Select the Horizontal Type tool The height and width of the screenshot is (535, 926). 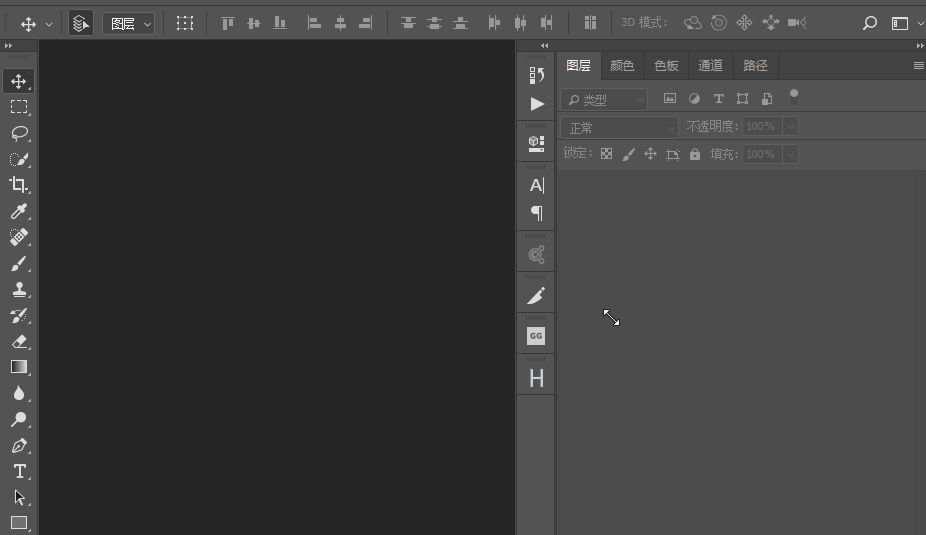click(18, 471)
